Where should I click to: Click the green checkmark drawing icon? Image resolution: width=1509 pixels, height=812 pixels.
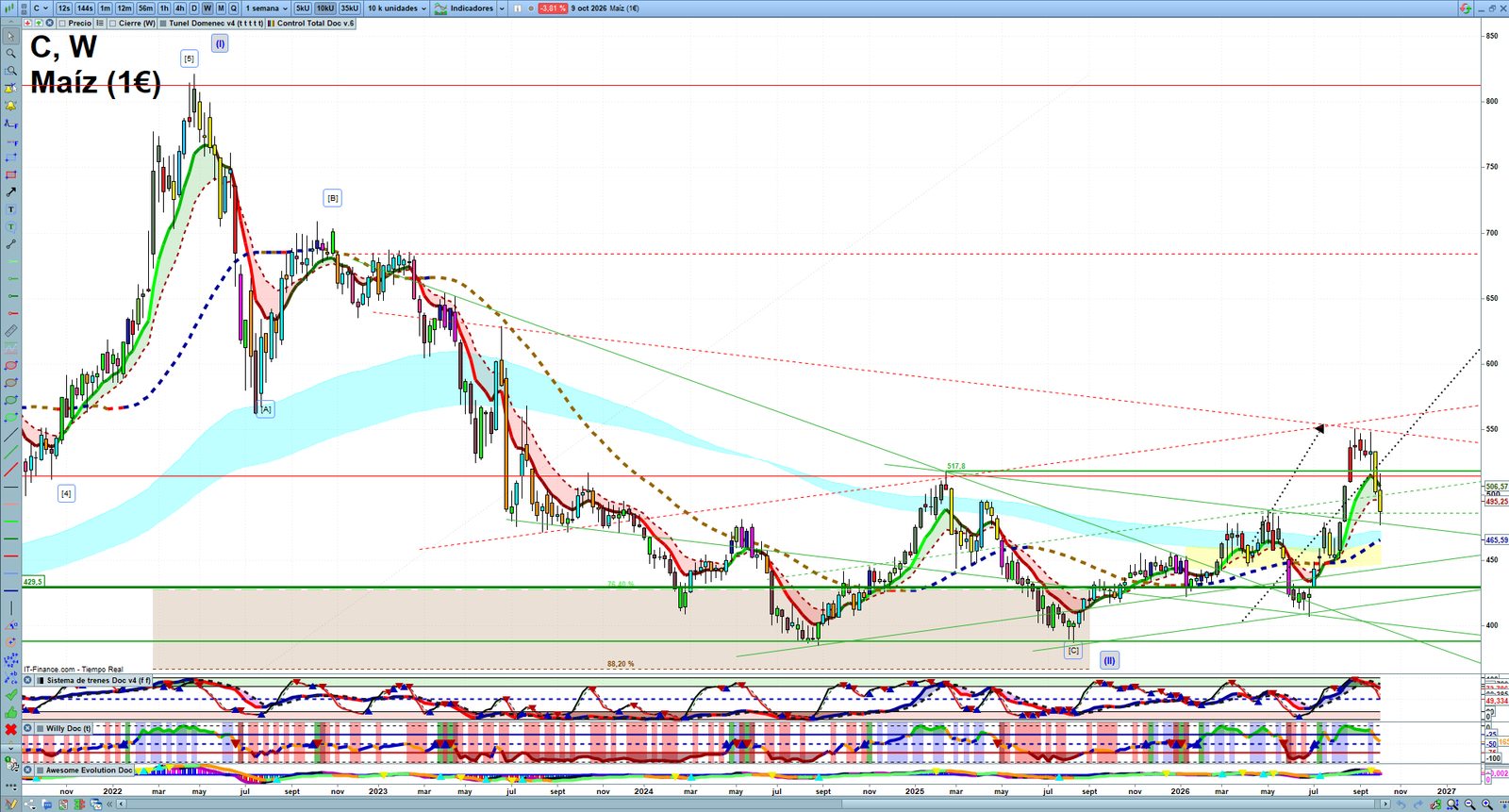(10, 695)
